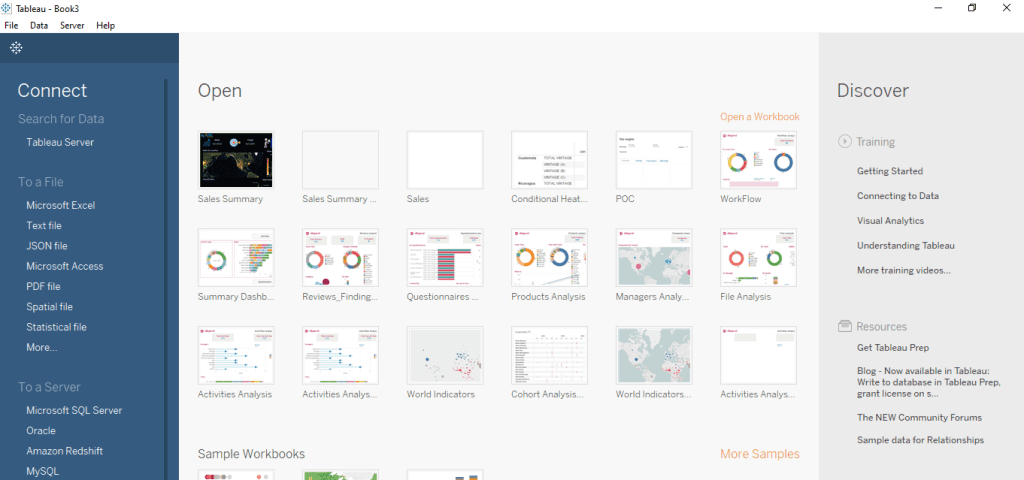Open The NEW Community Forums link
Screen dimensions: 1024x480
[x=920, y=417]
